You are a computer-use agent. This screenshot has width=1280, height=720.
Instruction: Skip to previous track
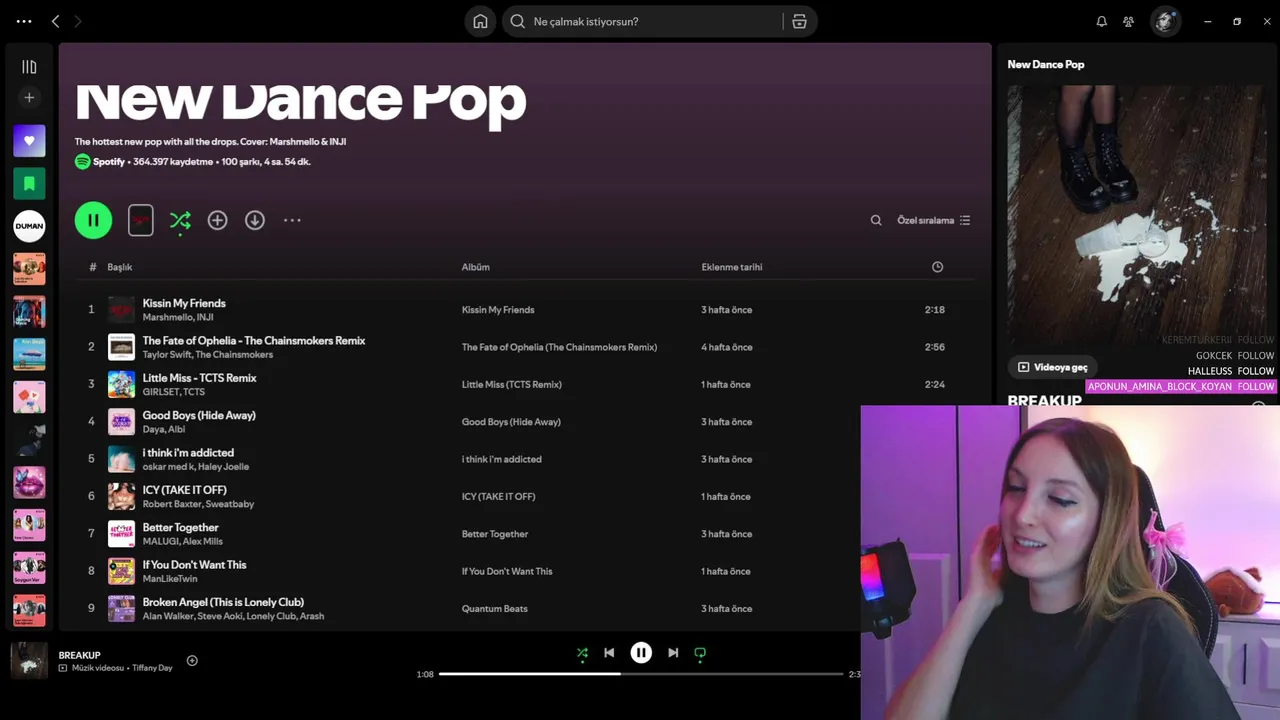609,653
